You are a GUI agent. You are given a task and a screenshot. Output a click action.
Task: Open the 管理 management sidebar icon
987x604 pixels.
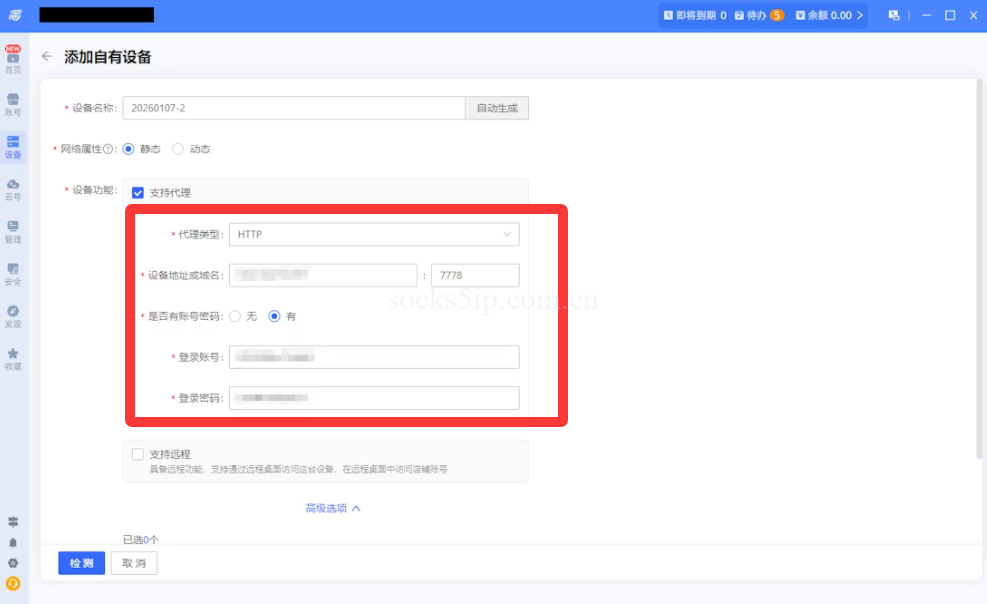point(13,232)
